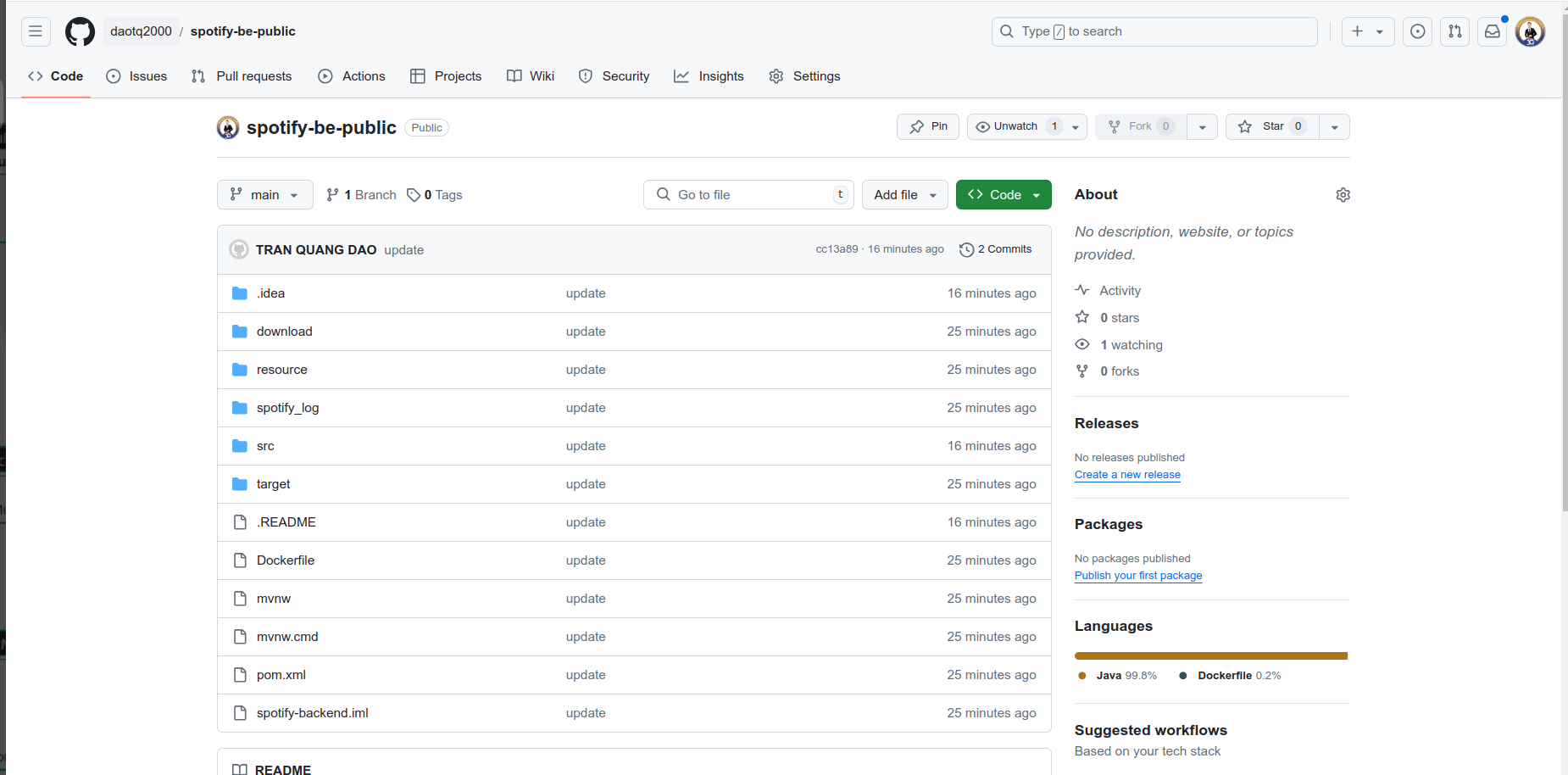The image size is (1568, 775).
Task: Click TRAN QUANG DAO commit author avatar
Action: point(239,249)
